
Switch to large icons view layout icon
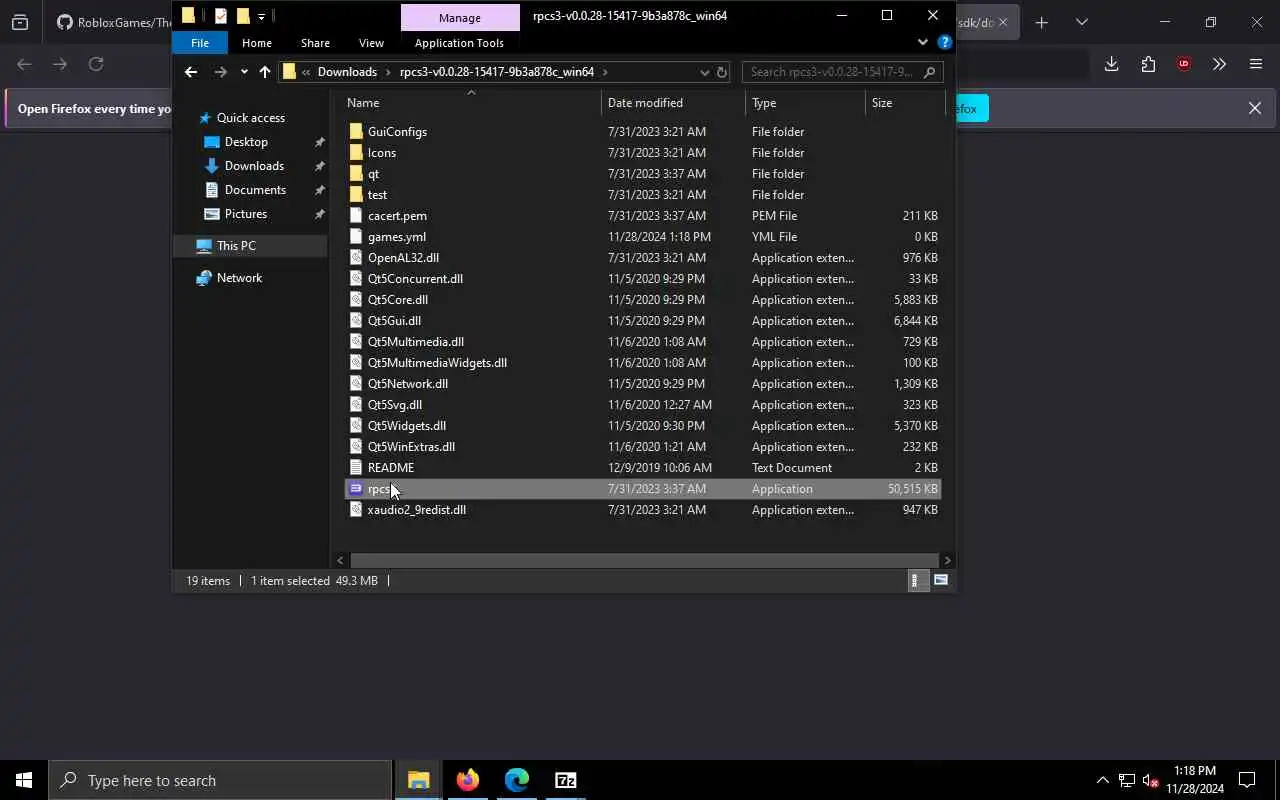(941, 580)
